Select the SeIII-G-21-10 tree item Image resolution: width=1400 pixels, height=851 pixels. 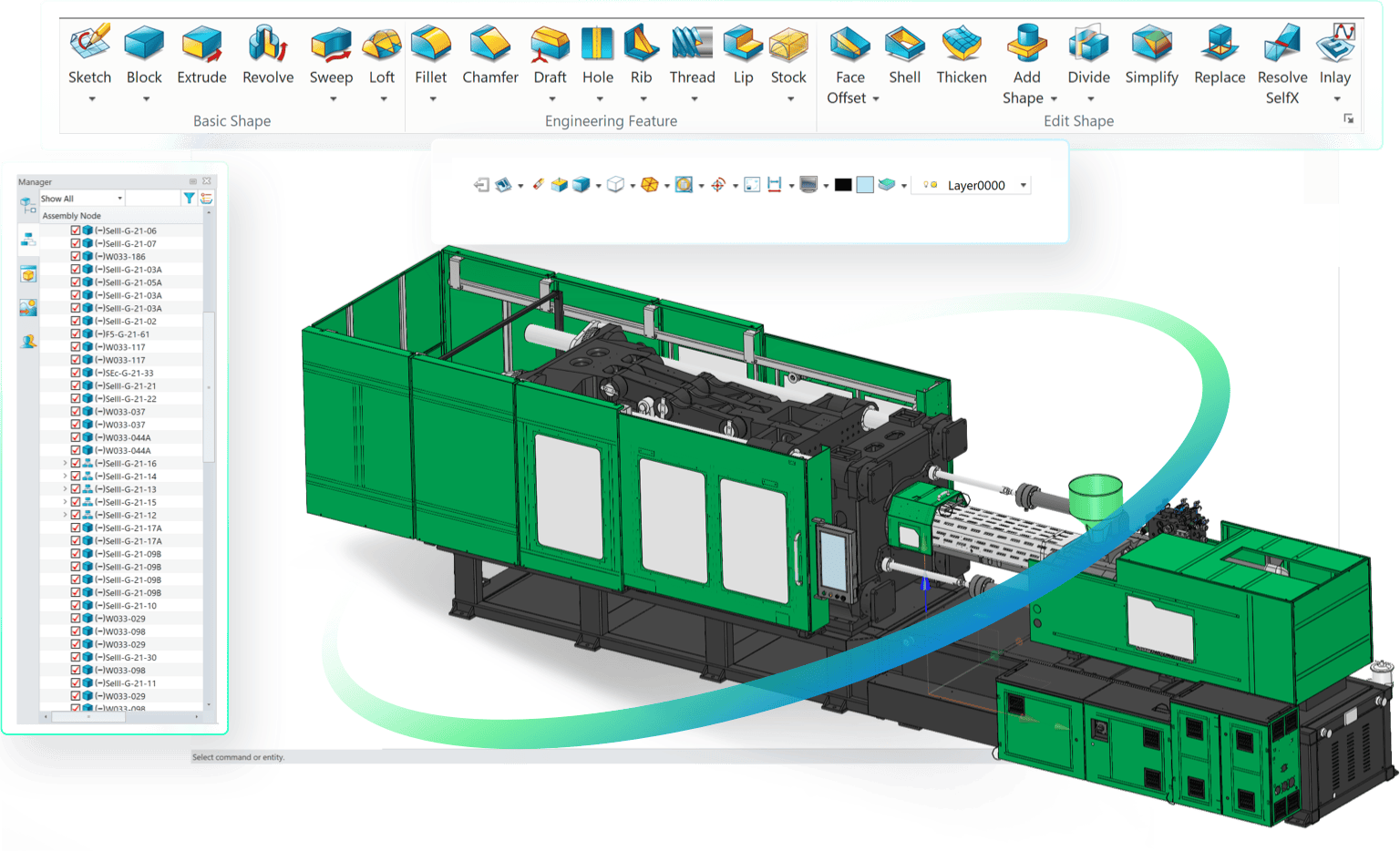pyautogui.click(x=129, y=605)
